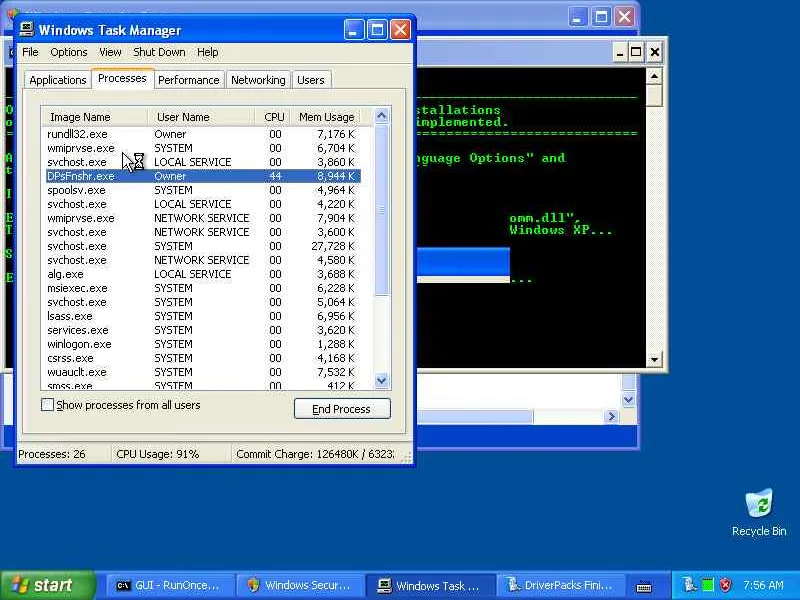Open the File menu in Task Manager
800x600 pixels.
tap(30, 52)
